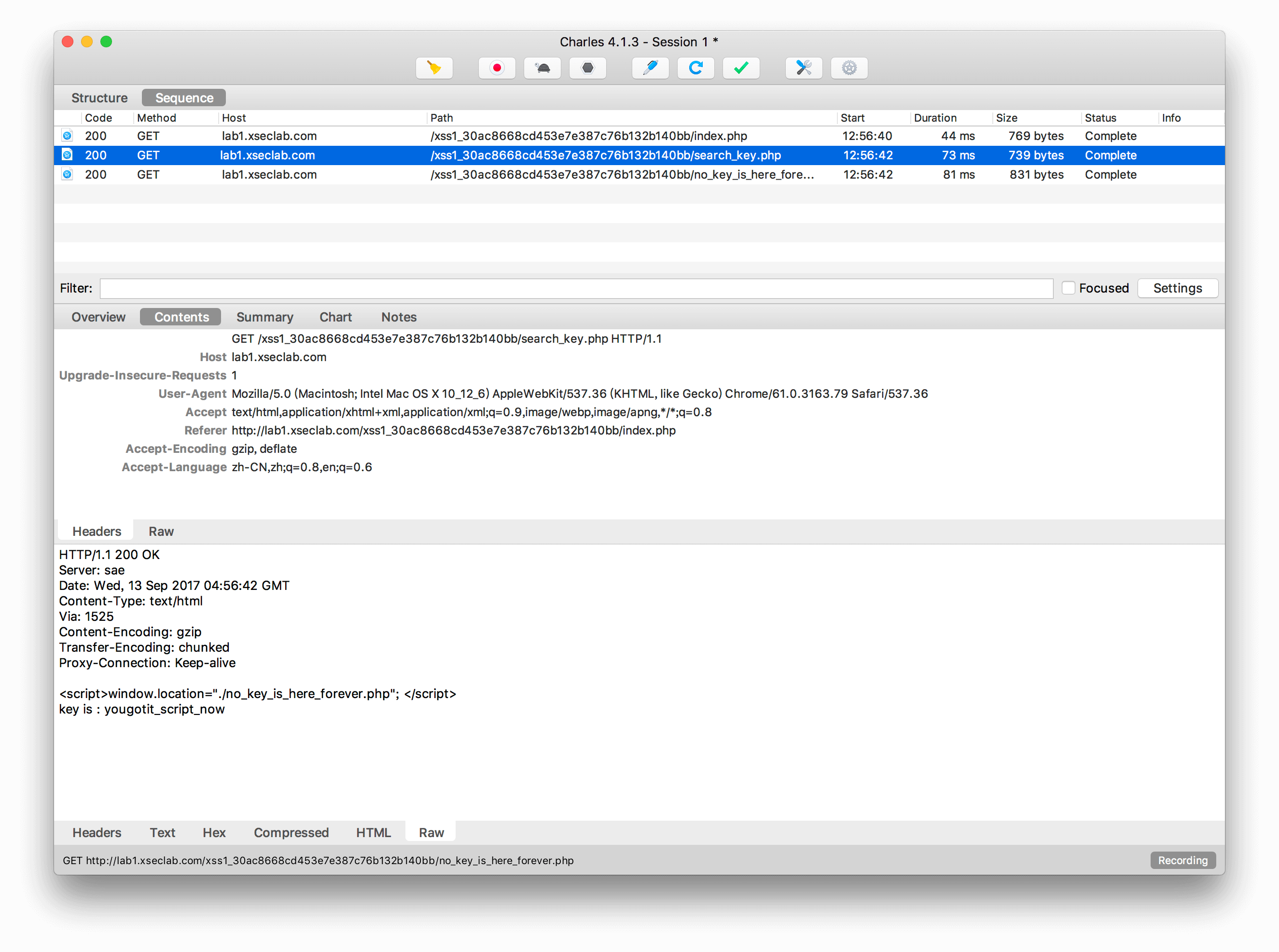
Task: Select the response Headers tab at bottom
Action: (x=97, y=833)
